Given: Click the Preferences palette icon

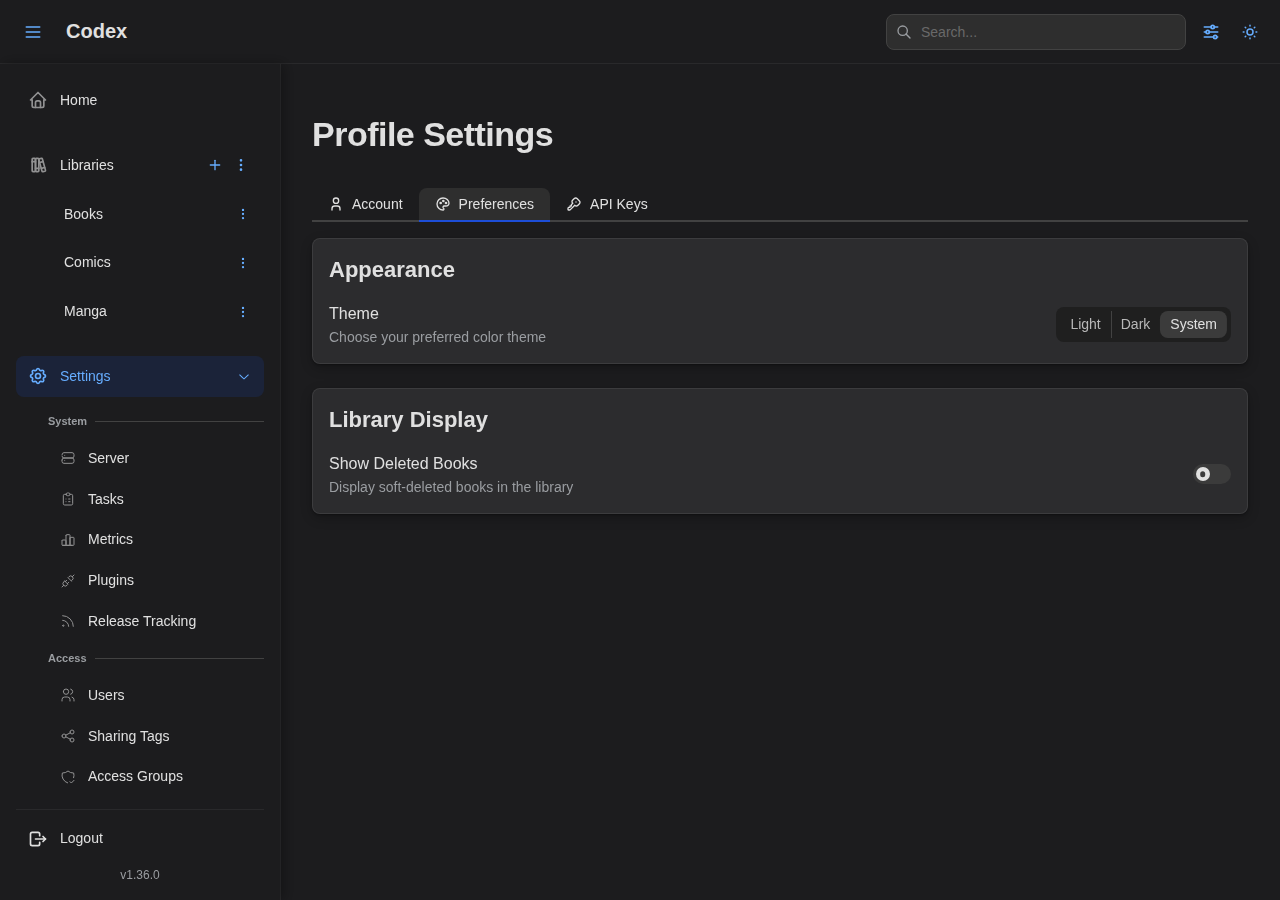Looking at the screenshot, I should [443, 204].
